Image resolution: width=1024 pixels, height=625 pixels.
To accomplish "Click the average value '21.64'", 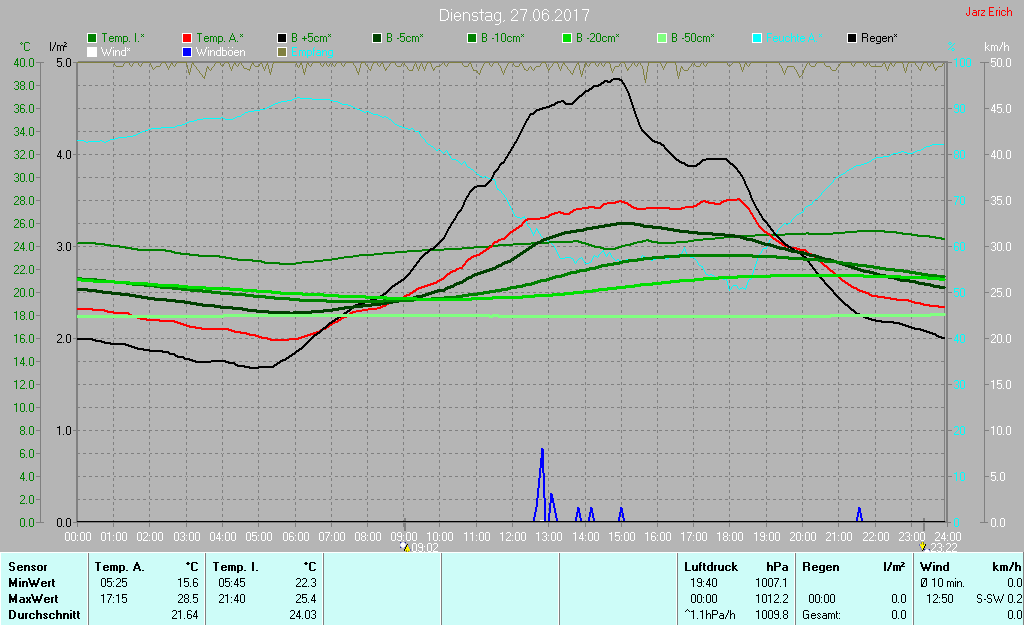I will click(185, 615).
